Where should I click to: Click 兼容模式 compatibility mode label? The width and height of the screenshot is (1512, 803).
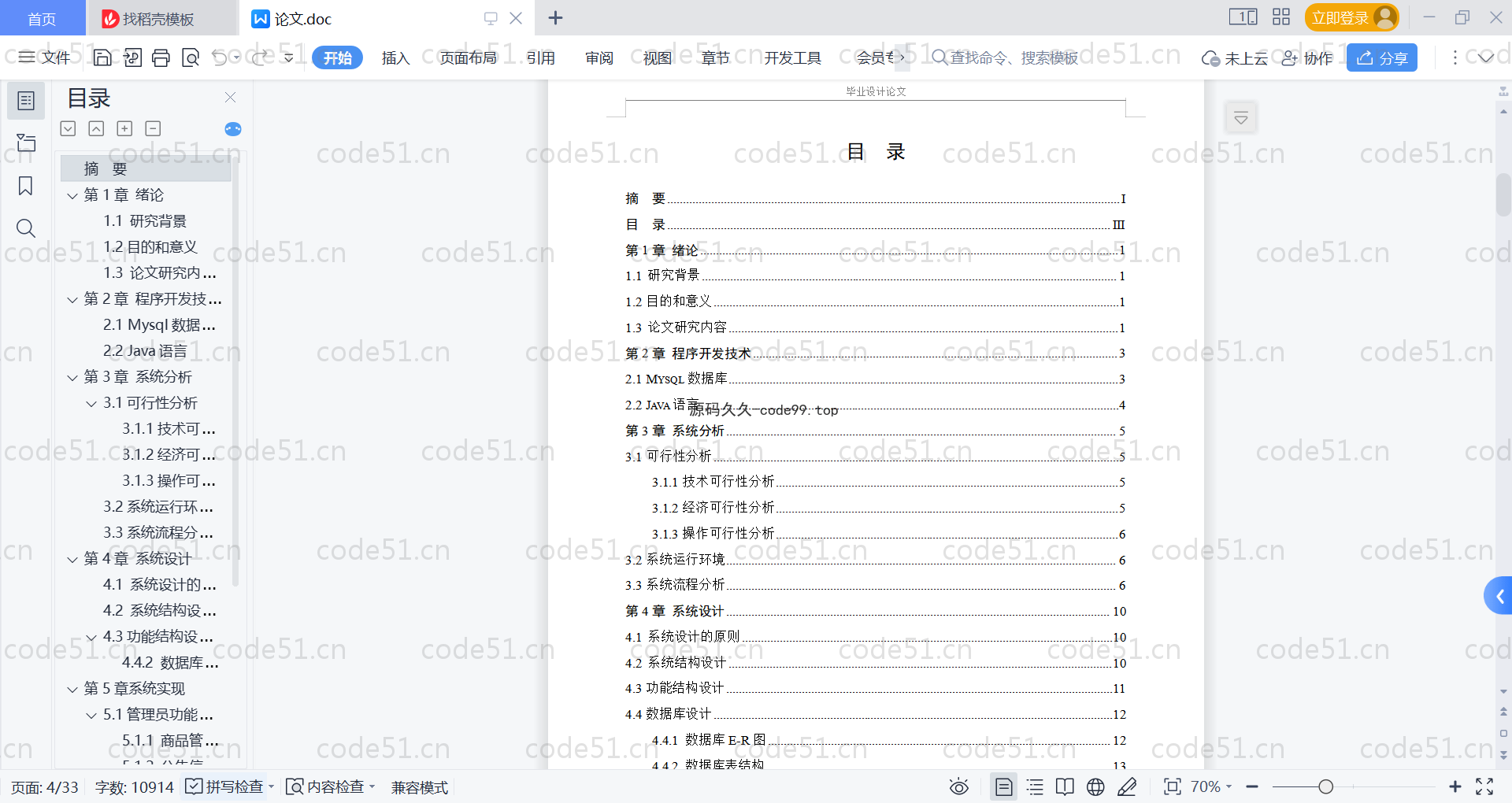[420, 787]
